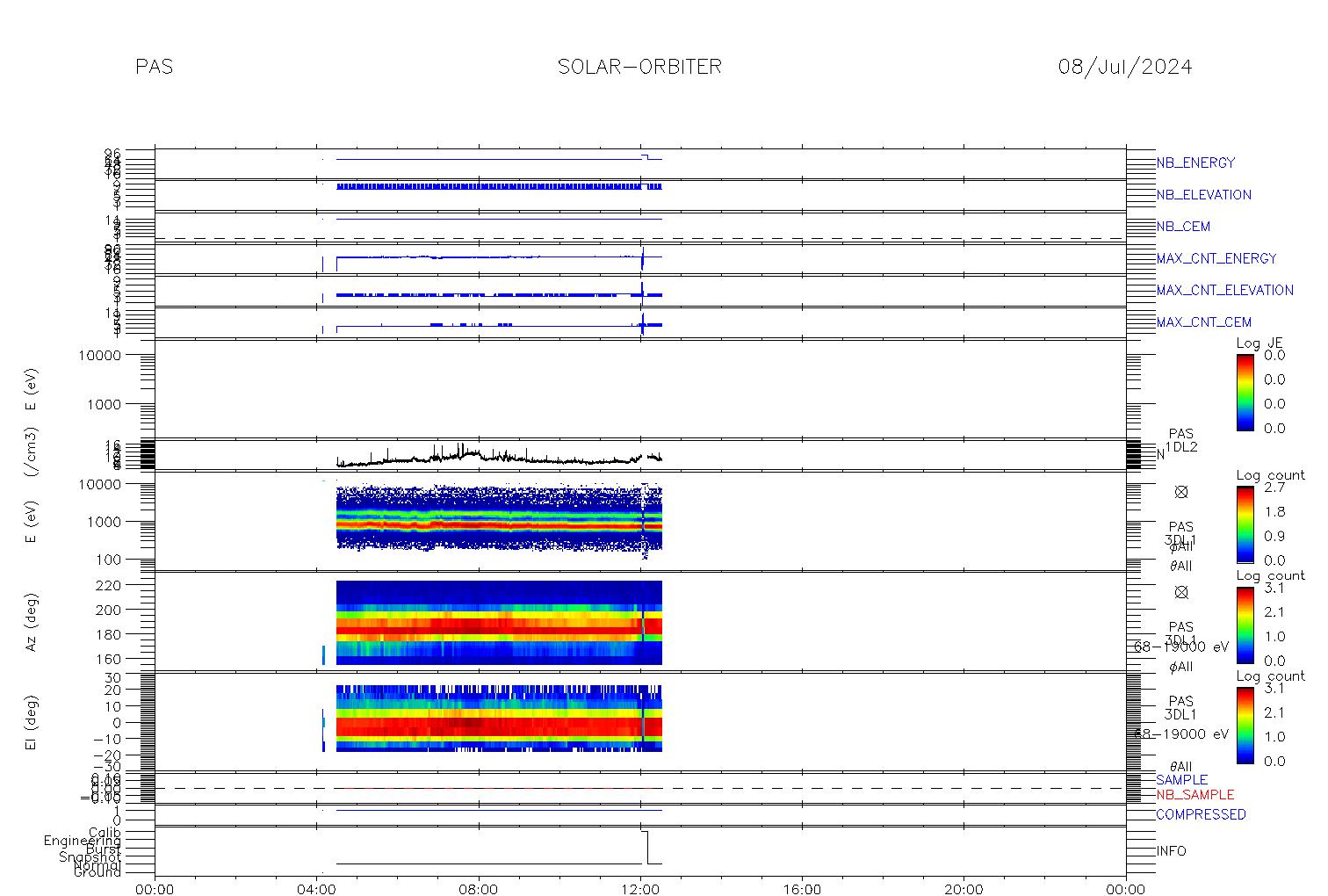
Task: Select the MAX_CNT_ENERGY panel label
Action: pos(1216,258)
